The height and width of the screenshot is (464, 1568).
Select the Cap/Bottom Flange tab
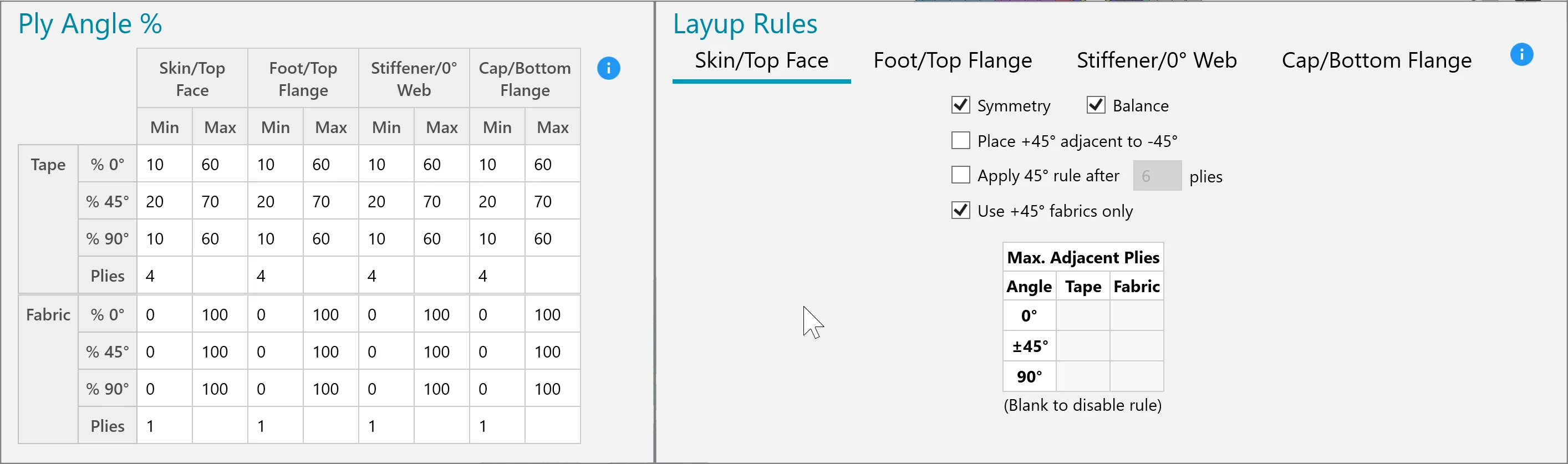1376,60
